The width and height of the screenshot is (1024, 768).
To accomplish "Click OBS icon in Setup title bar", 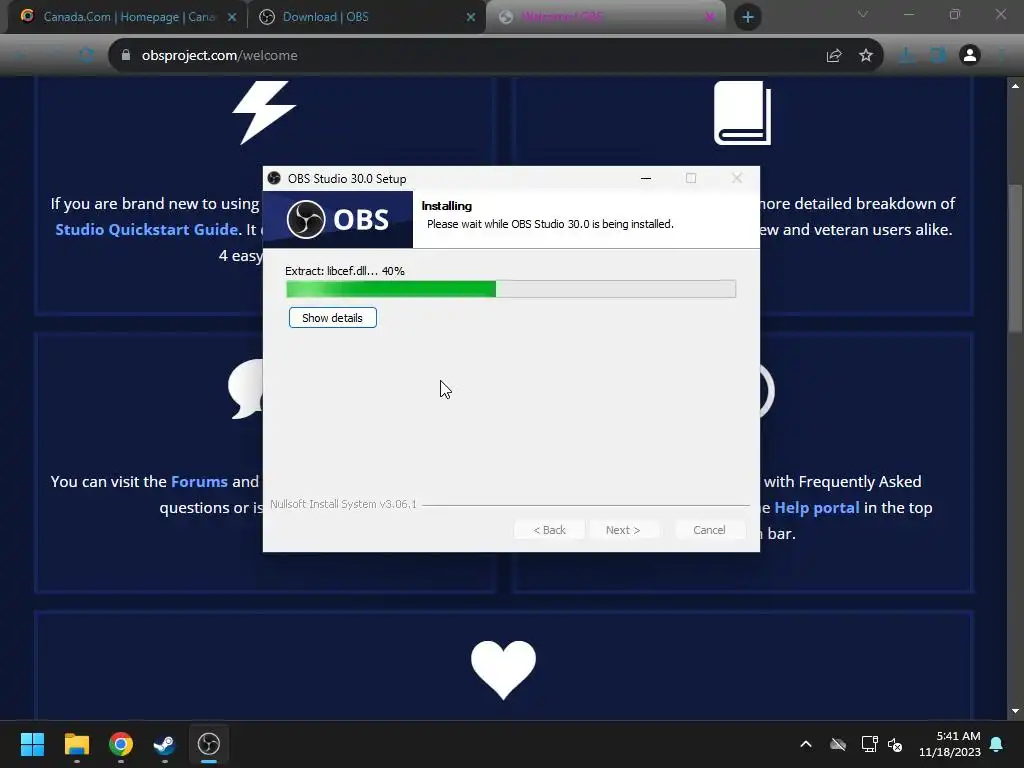I will [274, 178].
